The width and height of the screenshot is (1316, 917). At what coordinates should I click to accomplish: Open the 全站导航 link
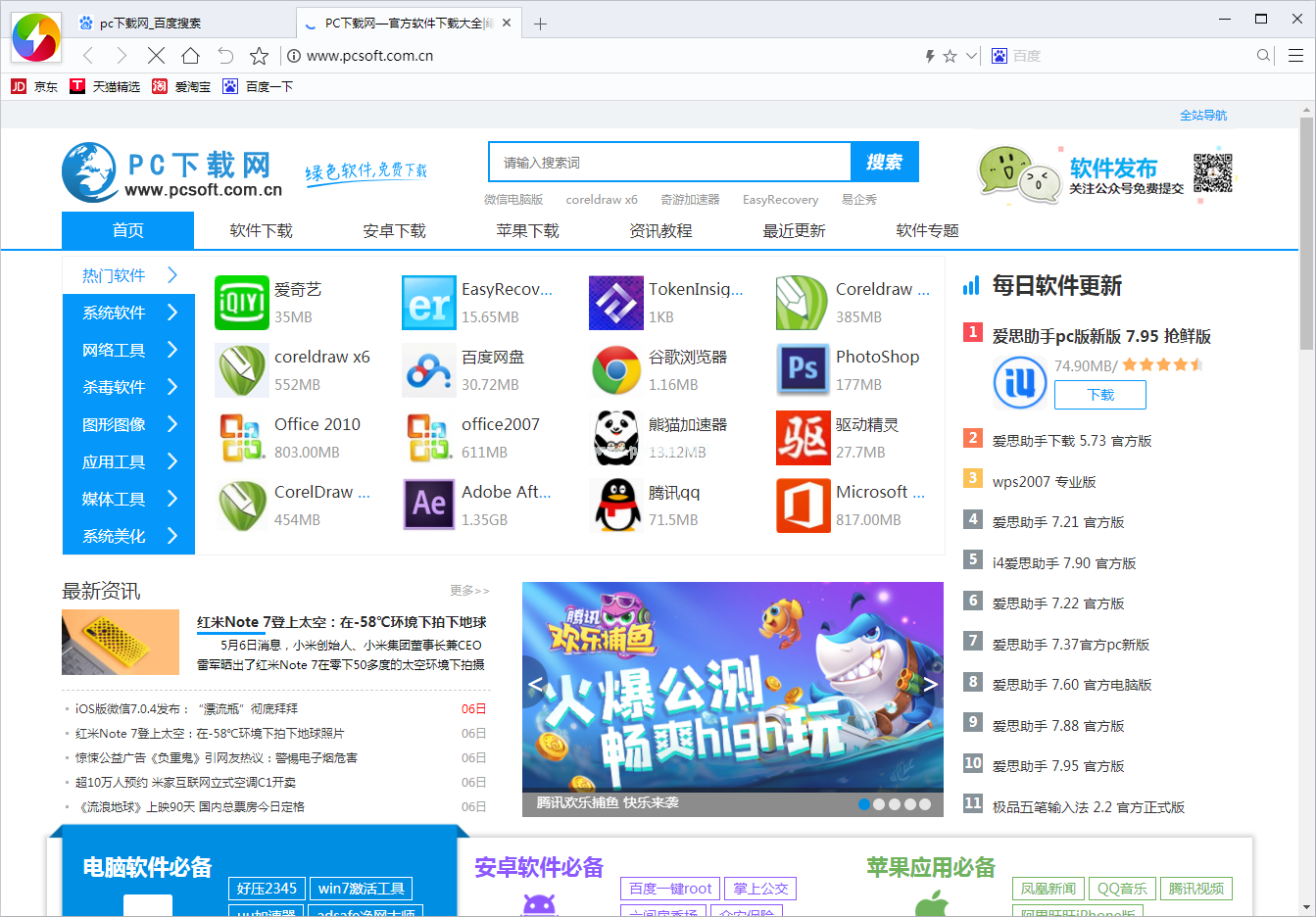(x=1203, y=115)
